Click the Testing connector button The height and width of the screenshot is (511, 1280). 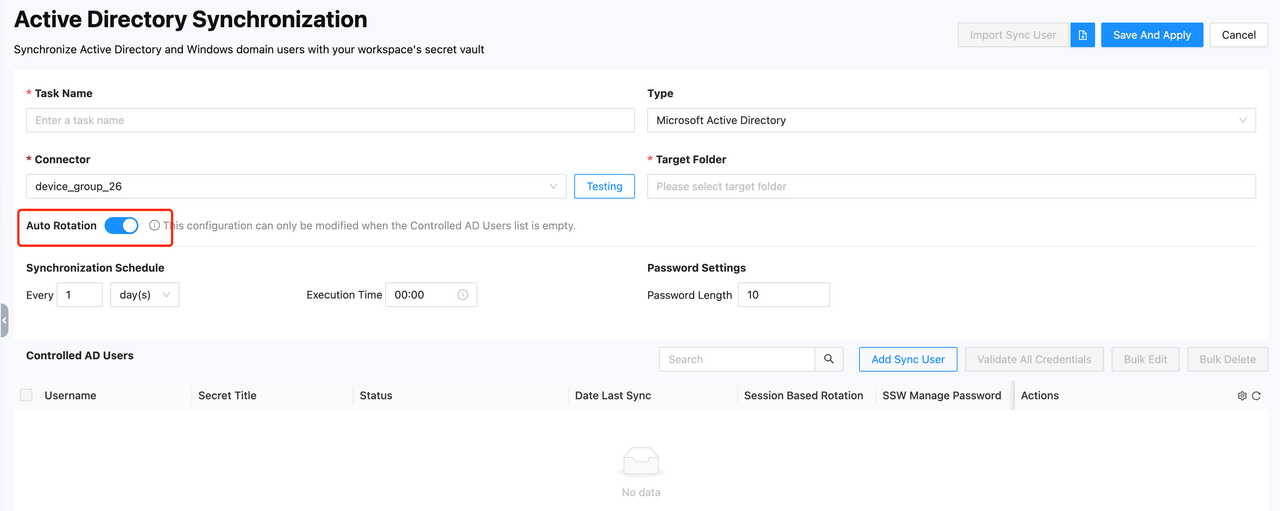point(604,186)
